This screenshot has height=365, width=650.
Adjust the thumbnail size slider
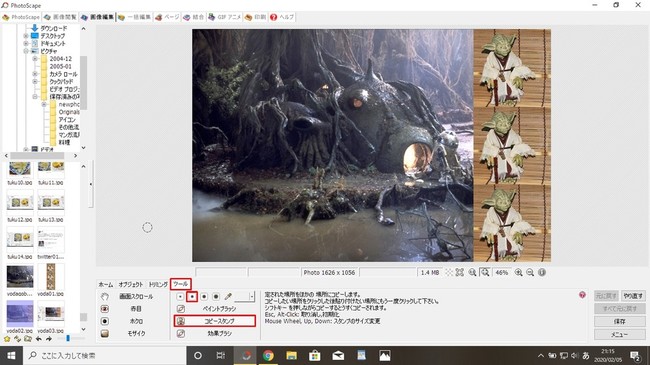[x=68, y=339]
